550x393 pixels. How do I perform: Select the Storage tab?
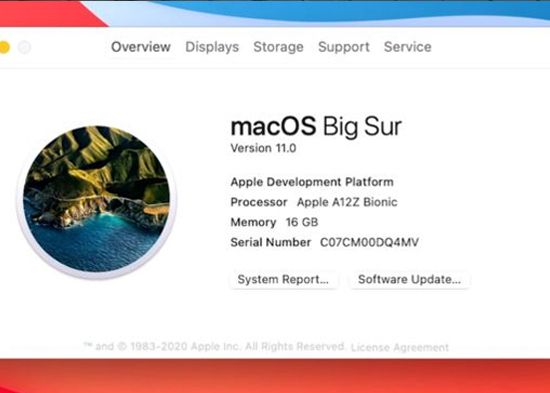[x=279, y=47]
